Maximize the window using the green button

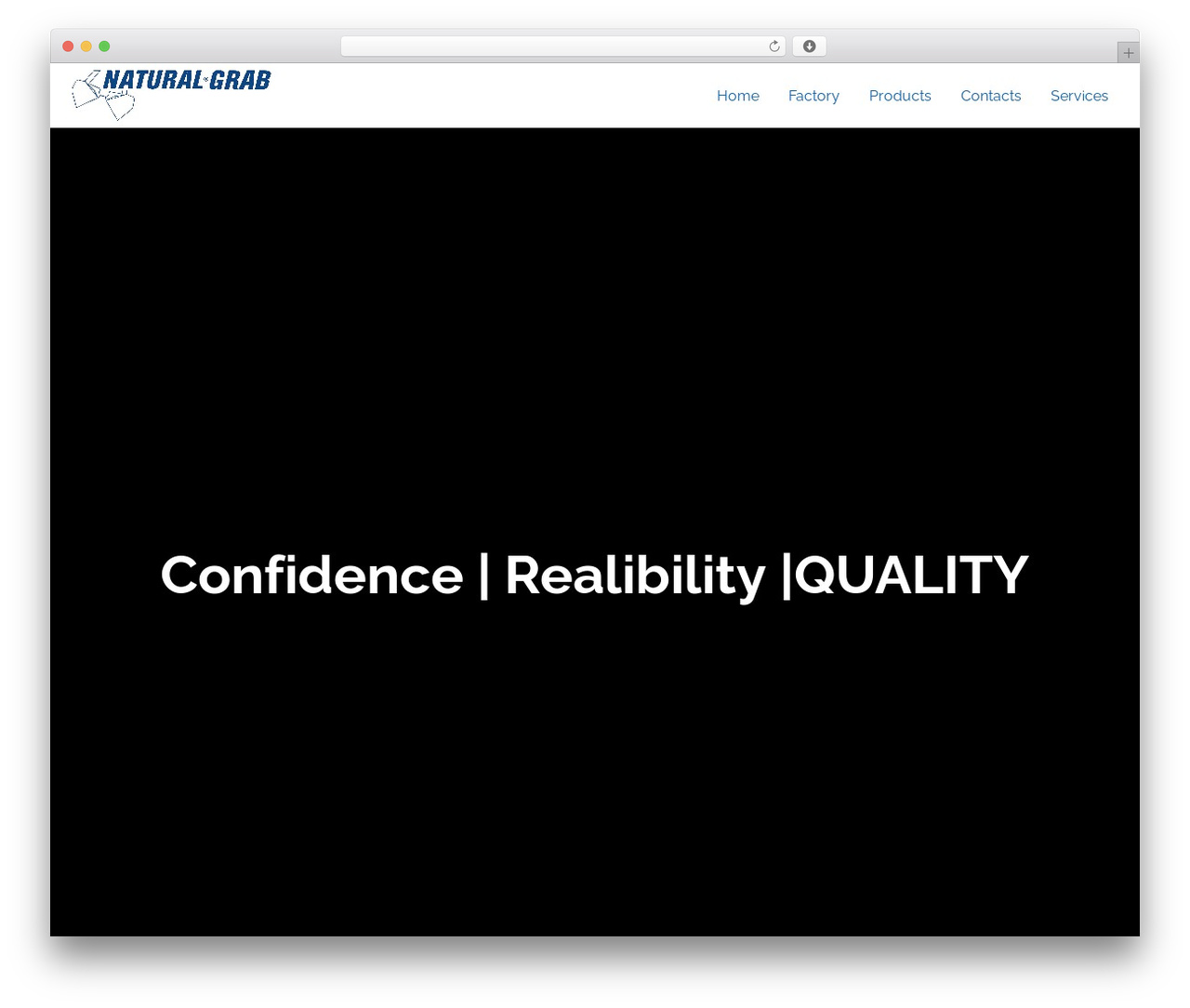[104, 46]
